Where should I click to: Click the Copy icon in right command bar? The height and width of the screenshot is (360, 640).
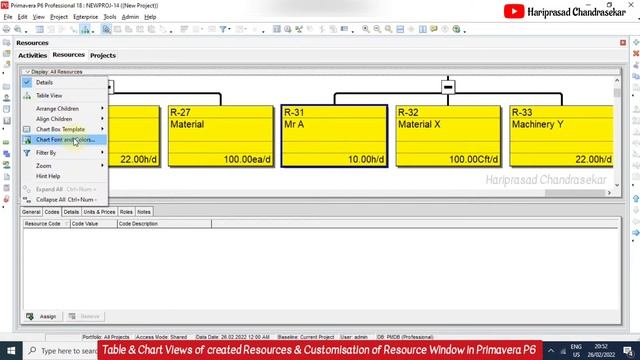[636, 76]
